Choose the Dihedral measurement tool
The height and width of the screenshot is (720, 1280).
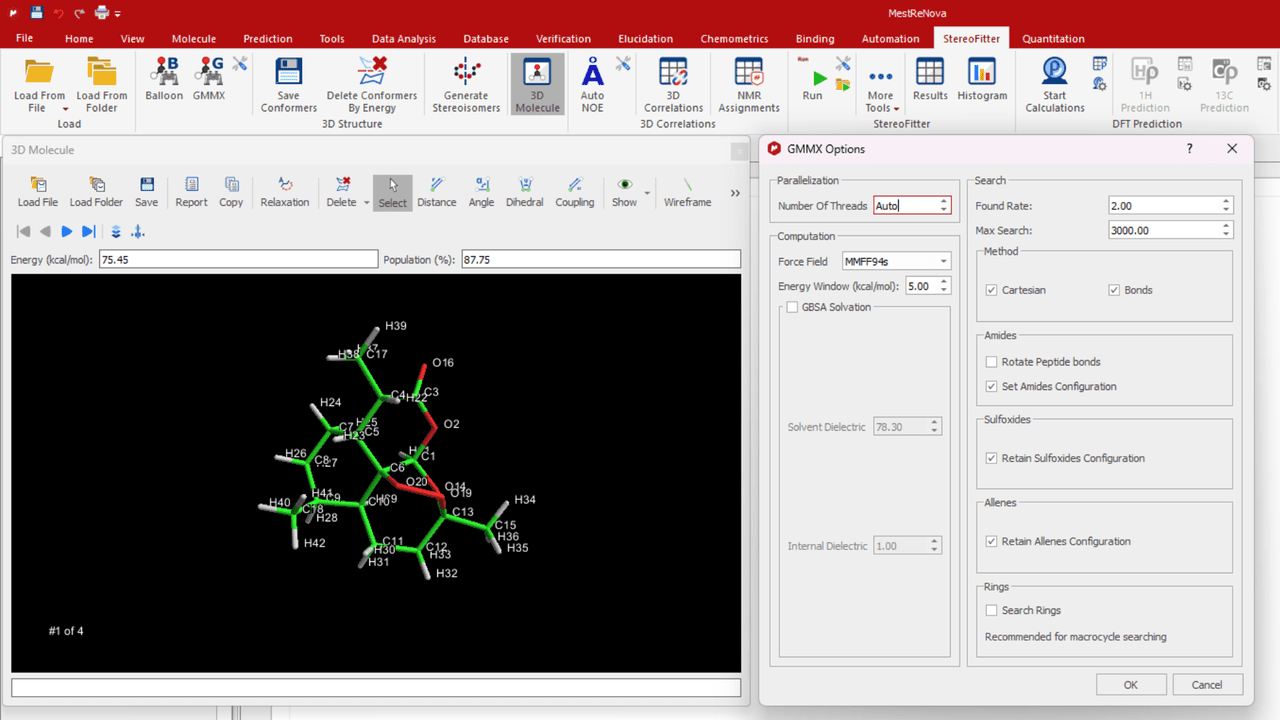524,192
